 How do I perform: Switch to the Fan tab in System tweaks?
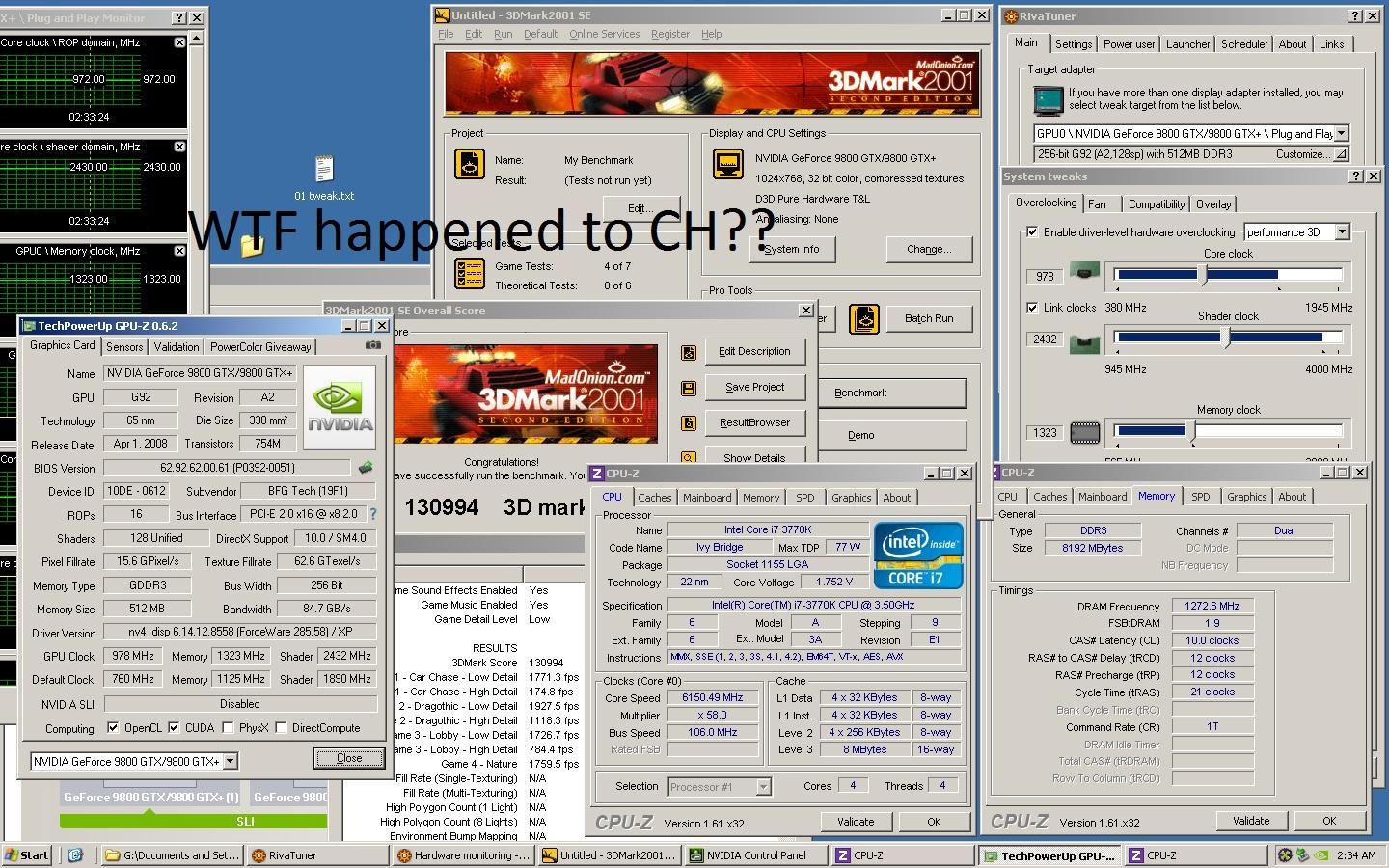pyautogui.click(x=1097, y=204)
